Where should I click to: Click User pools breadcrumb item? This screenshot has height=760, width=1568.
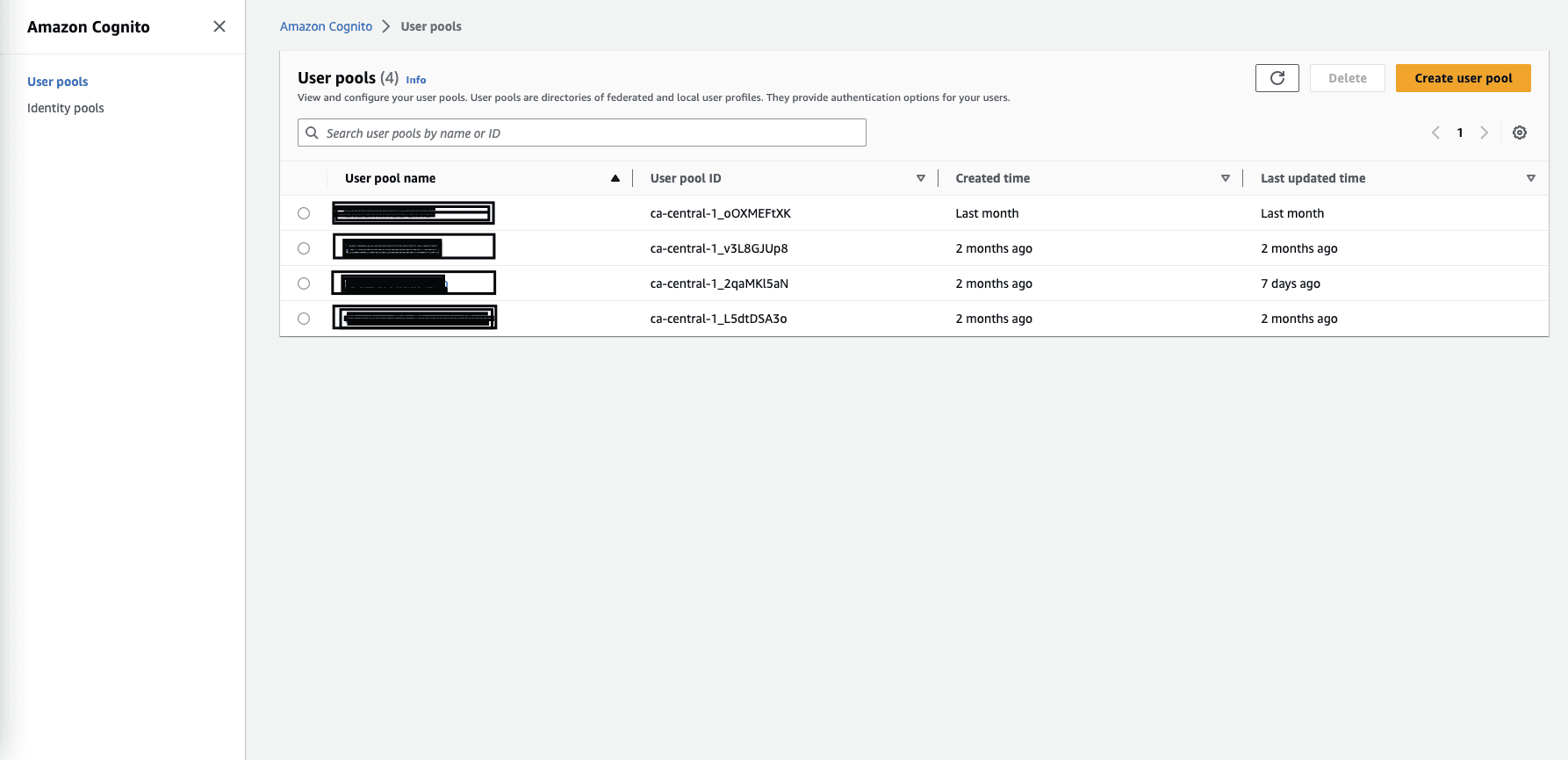coord(431,26)
